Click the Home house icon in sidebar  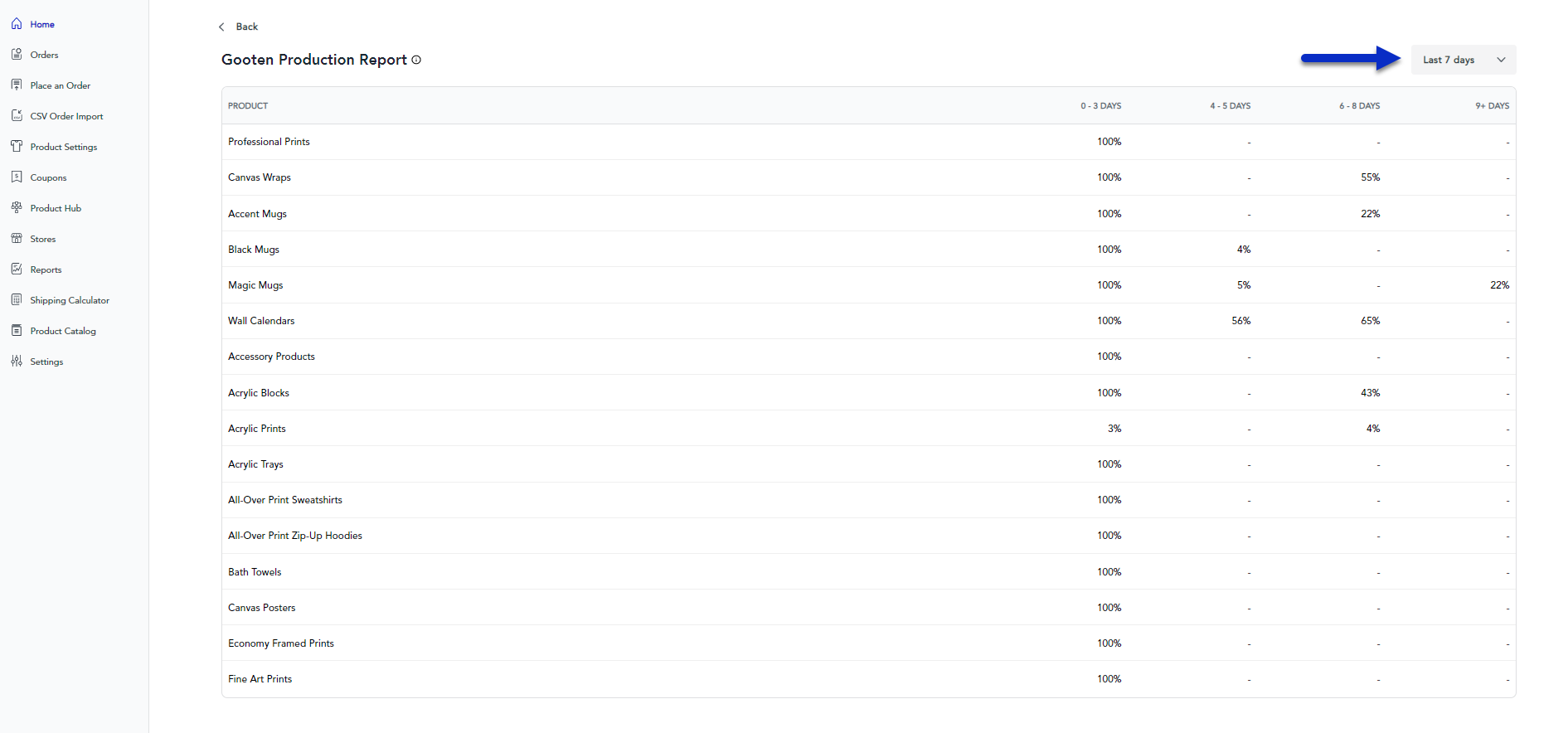(17, 24)
